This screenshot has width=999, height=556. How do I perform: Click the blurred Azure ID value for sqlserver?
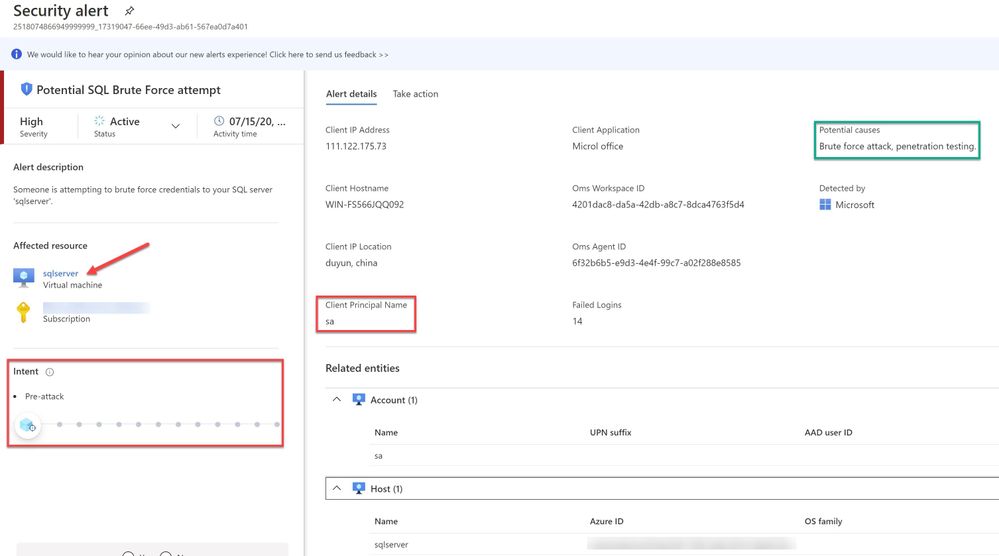tap(691, 543)
